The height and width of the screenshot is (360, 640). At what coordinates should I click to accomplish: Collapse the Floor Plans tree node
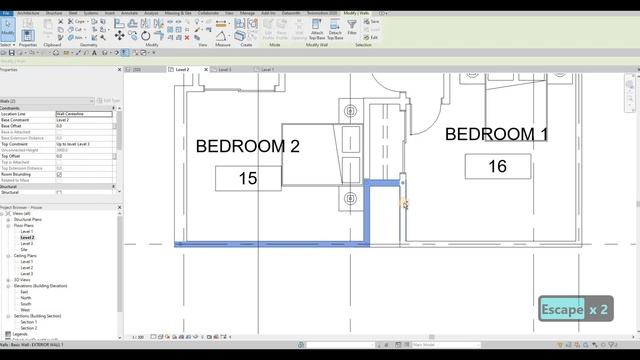8,226
